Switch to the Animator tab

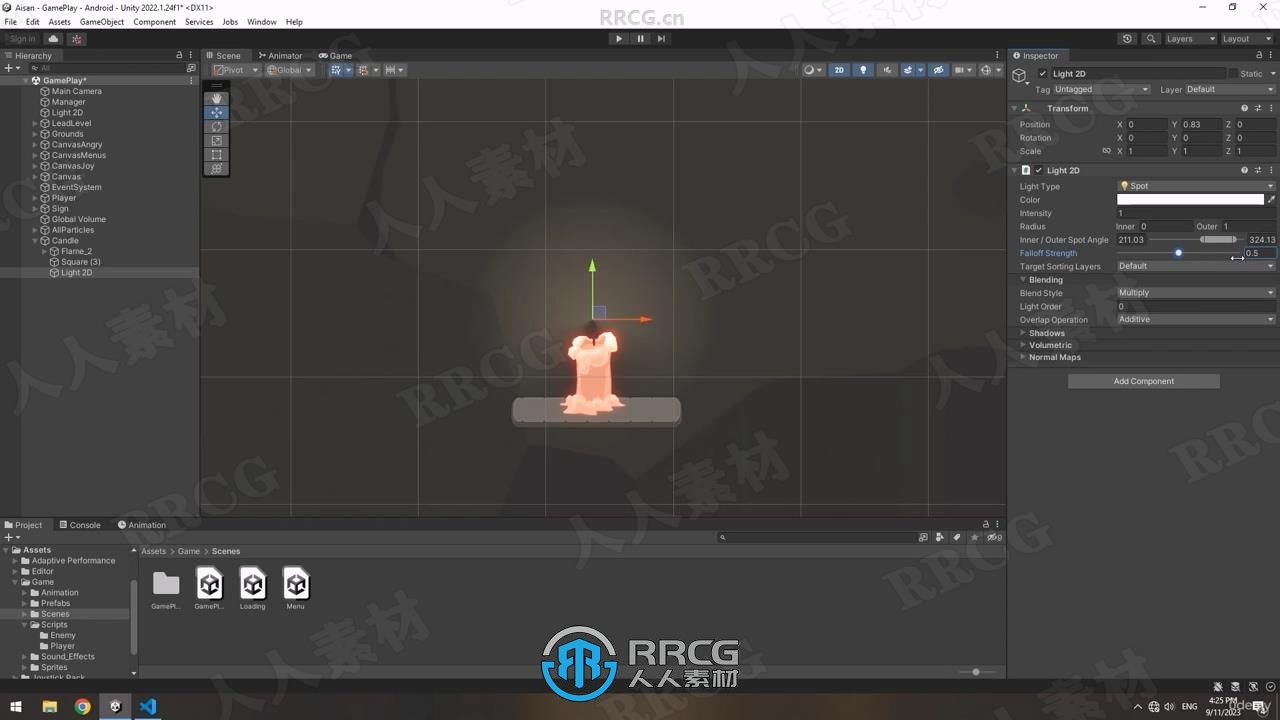(x=280, y=56)
